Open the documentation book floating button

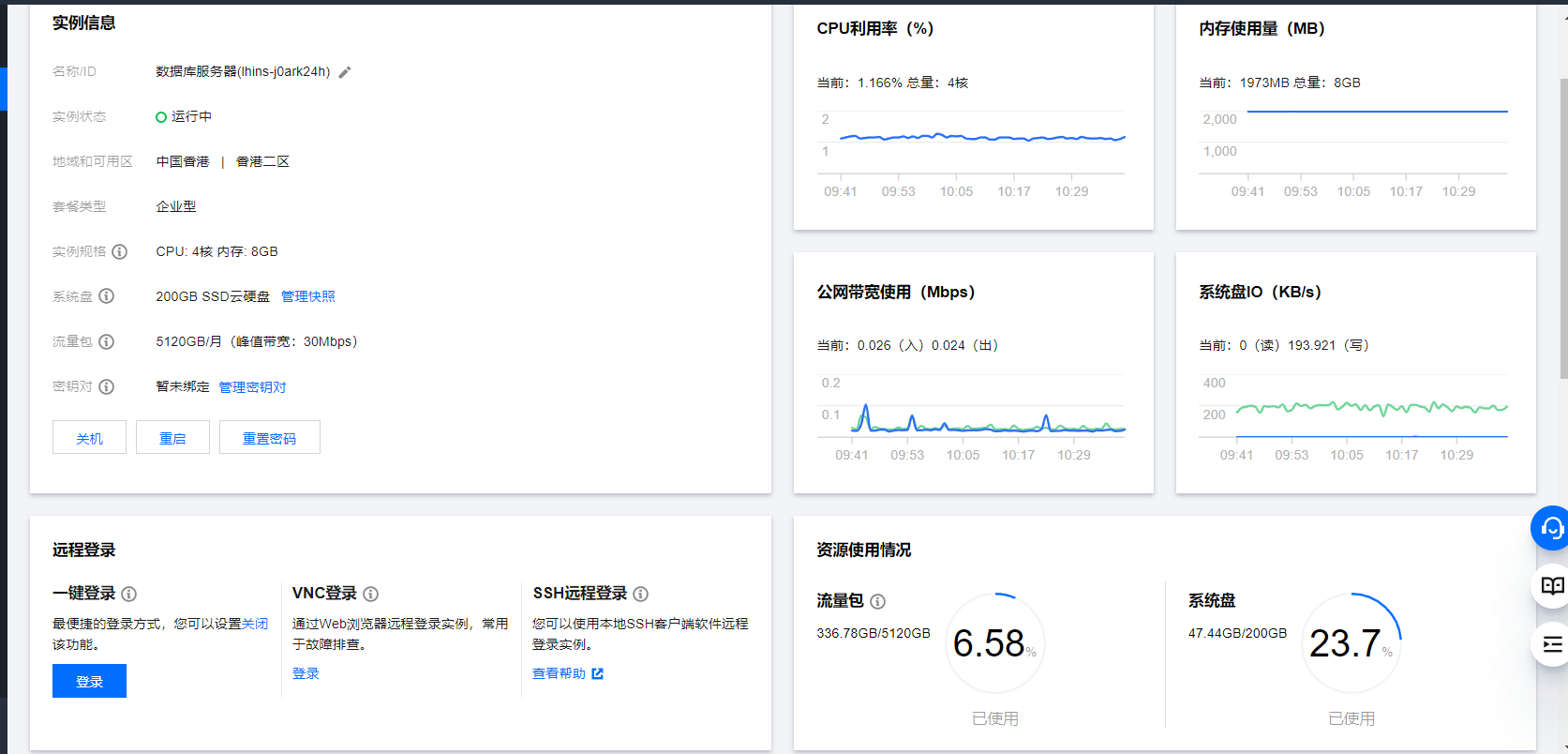coord(1551,586)
